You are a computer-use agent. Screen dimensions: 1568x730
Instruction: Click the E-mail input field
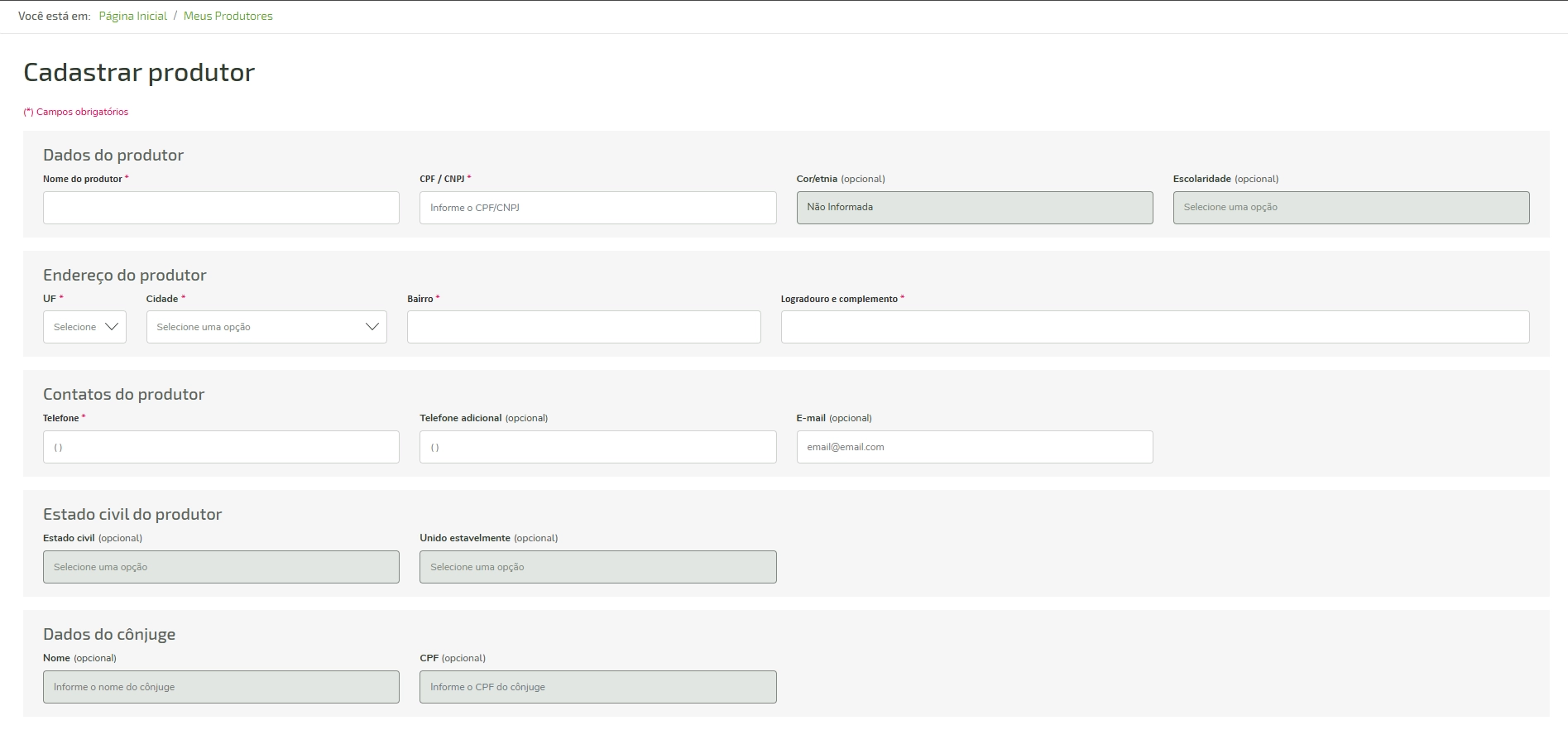974,447
